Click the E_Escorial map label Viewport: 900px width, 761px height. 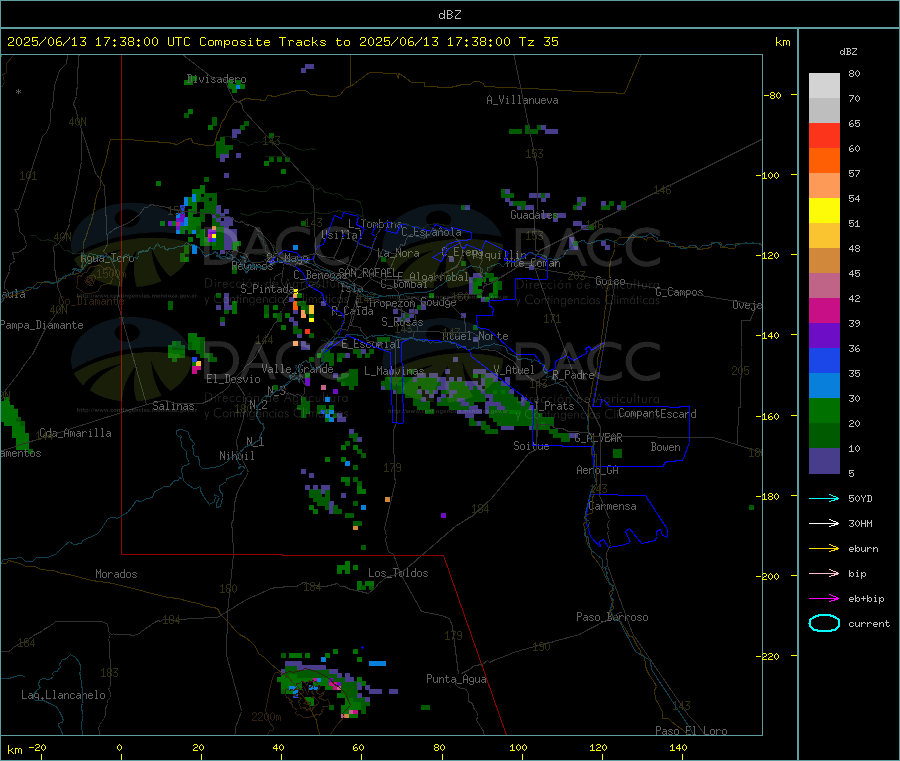click(370, 344)
